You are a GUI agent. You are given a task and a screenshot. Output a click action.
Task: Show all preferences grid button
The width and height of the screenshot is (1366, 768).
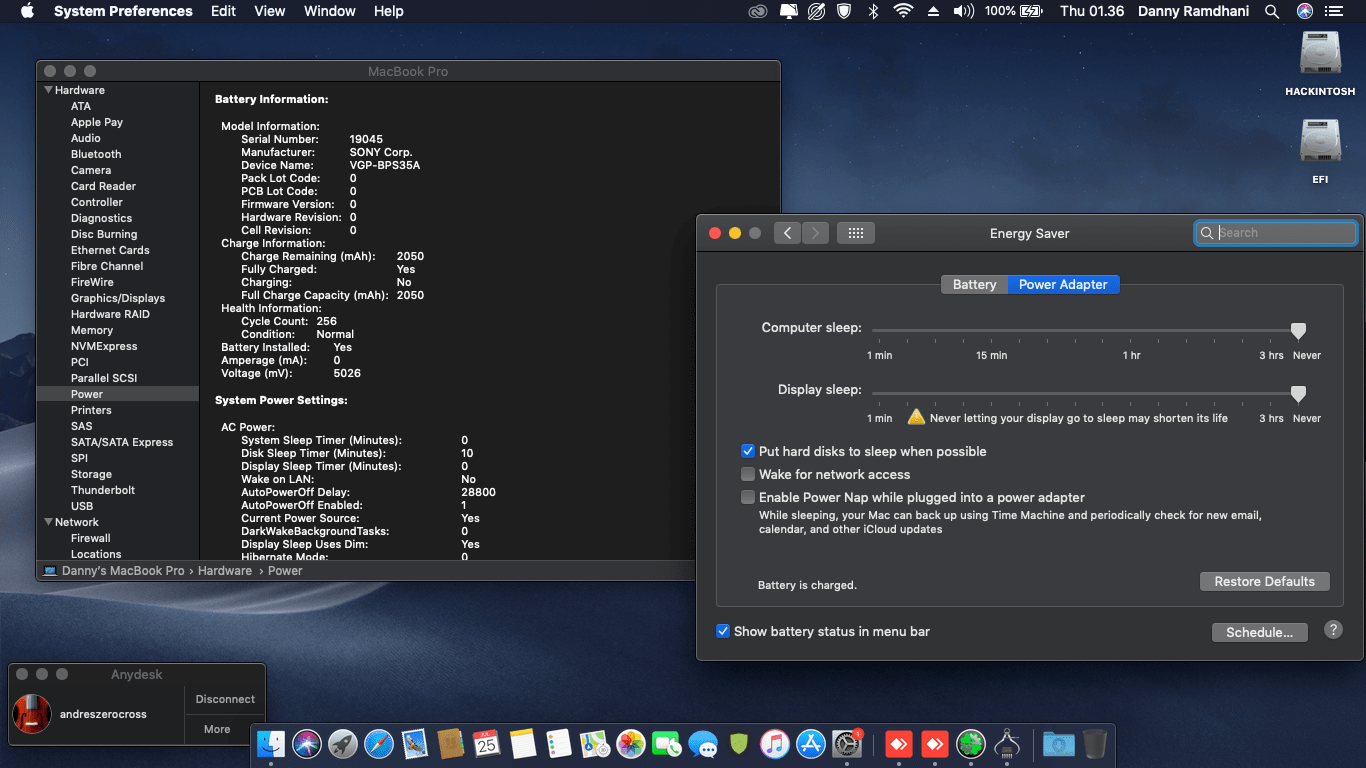pyautogui.click(x=856, y=233)
